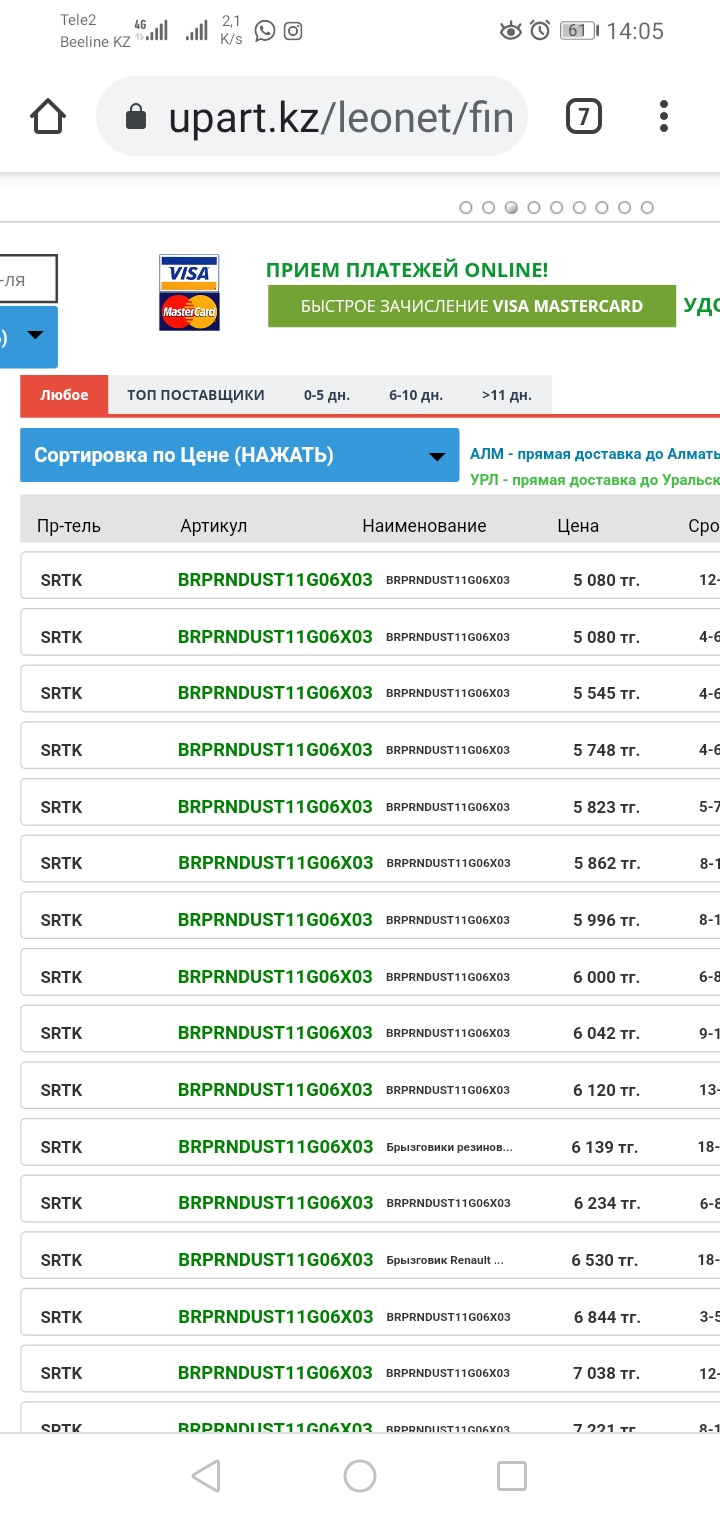720x1520 pixels.
Task: Expand the Сортировка по Цене dropdown
Action: coord(239,456)
